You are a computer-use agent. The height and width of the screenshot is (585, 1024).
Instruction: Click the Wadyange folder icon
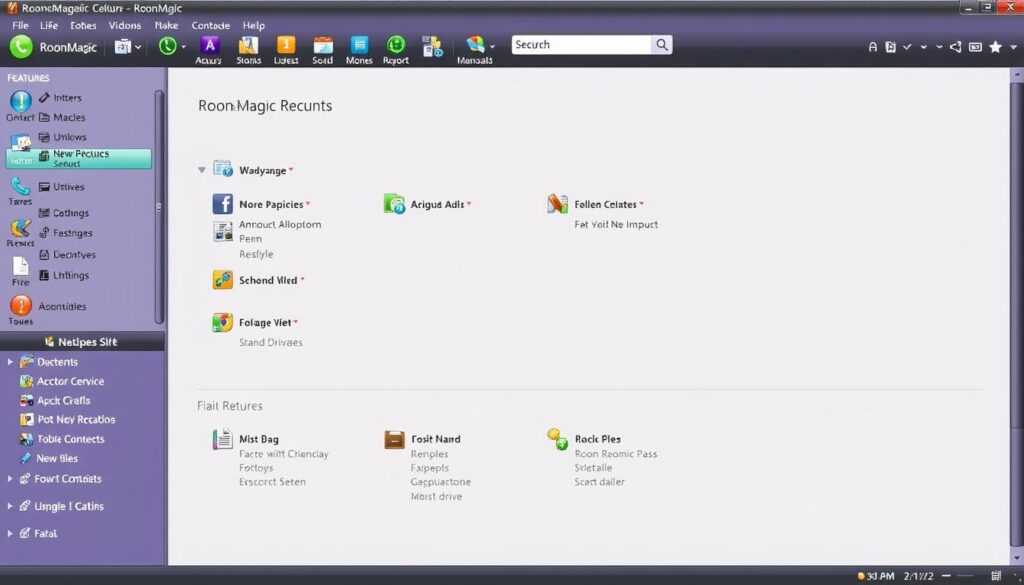pyautogui.click(x=223, y=169)
